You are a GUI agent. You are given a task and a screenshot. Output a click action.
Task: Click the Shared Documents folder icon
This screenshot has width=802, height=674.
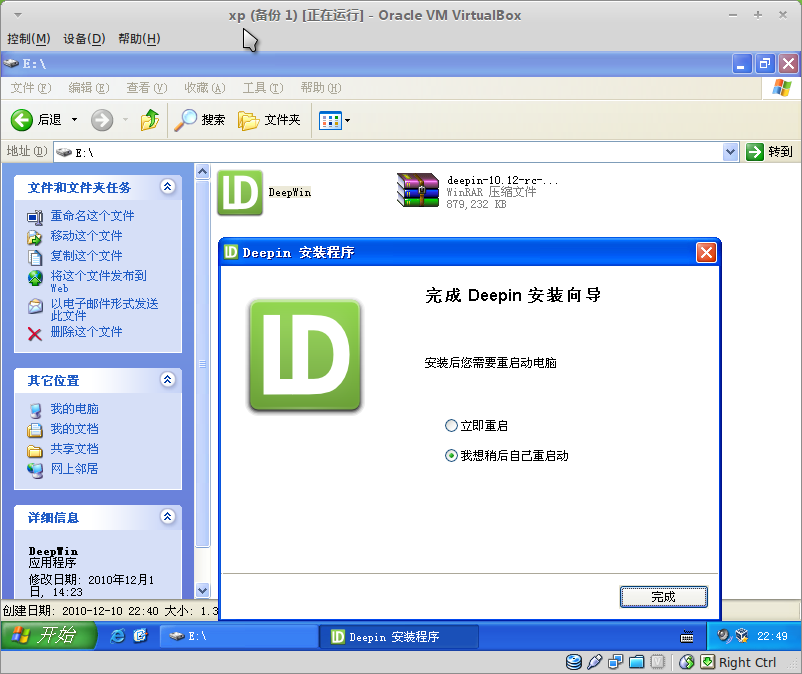(35, 450)
